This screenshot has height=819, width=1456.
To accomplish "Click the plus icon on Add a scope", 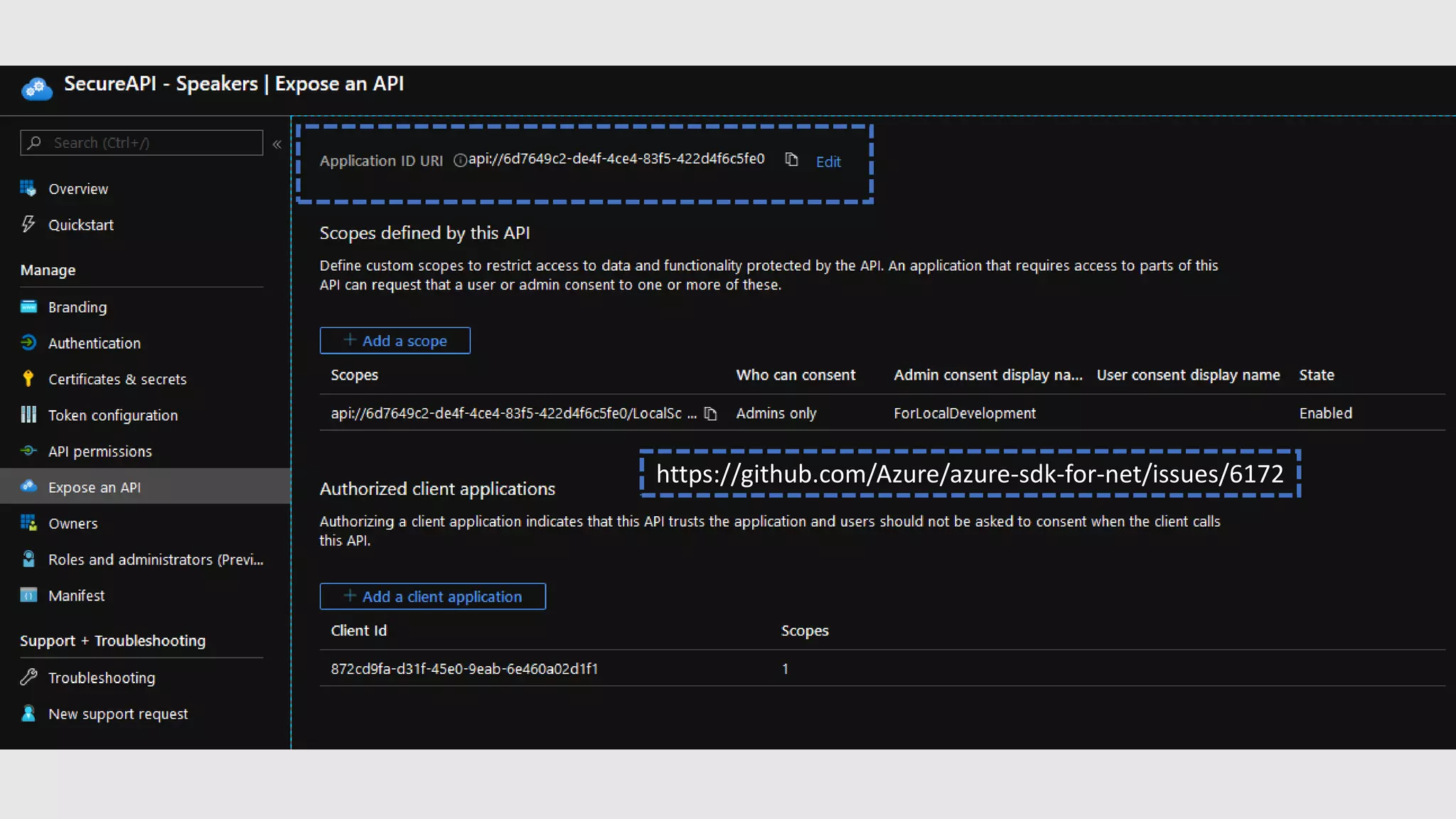I will pos(350,340).
